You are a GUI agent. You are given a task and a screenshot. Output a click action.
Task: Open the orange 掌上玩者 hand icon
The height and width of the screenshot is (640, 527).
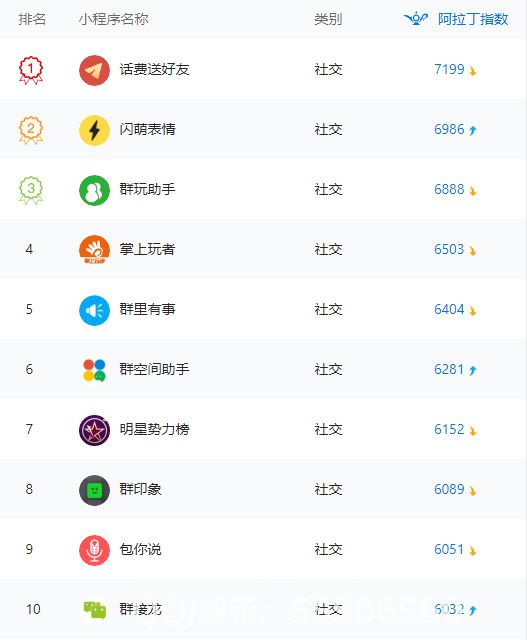[x=94, y=250]
